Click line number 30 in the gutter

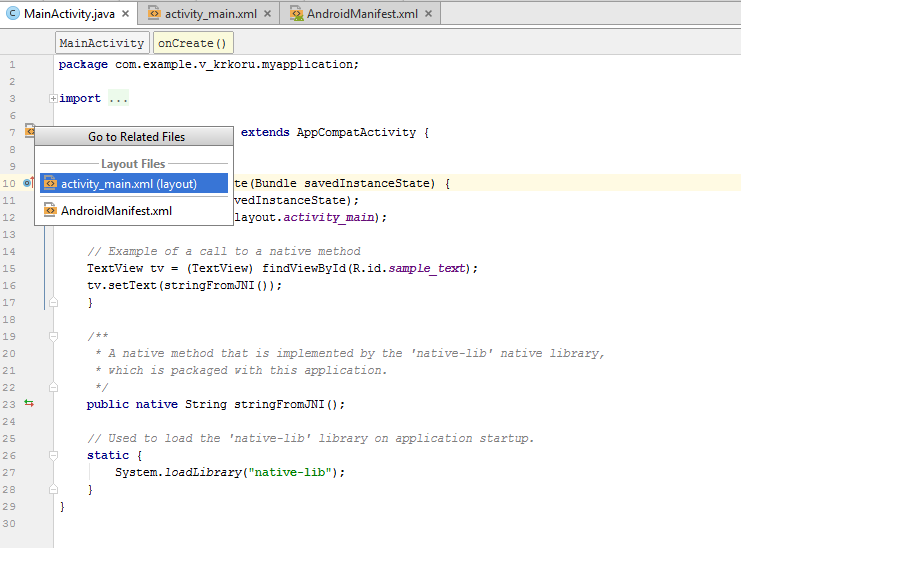[x=9, y=524]
